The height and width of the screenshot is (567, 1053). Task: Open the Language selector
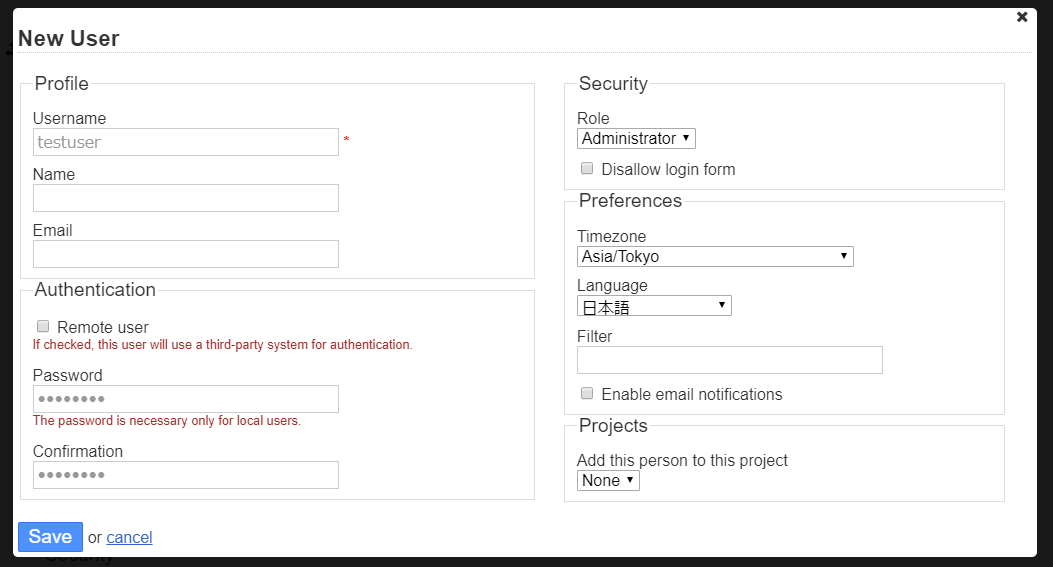(654, 306)
